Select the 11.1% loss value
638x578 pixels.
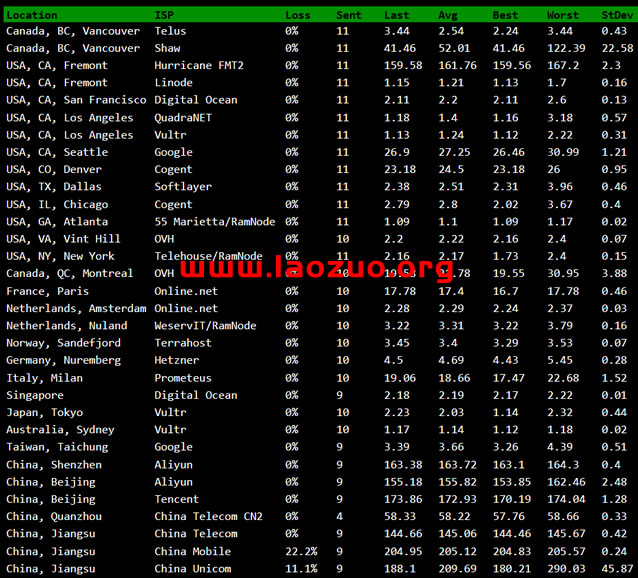pyautogui.click(x=301, y=569)
